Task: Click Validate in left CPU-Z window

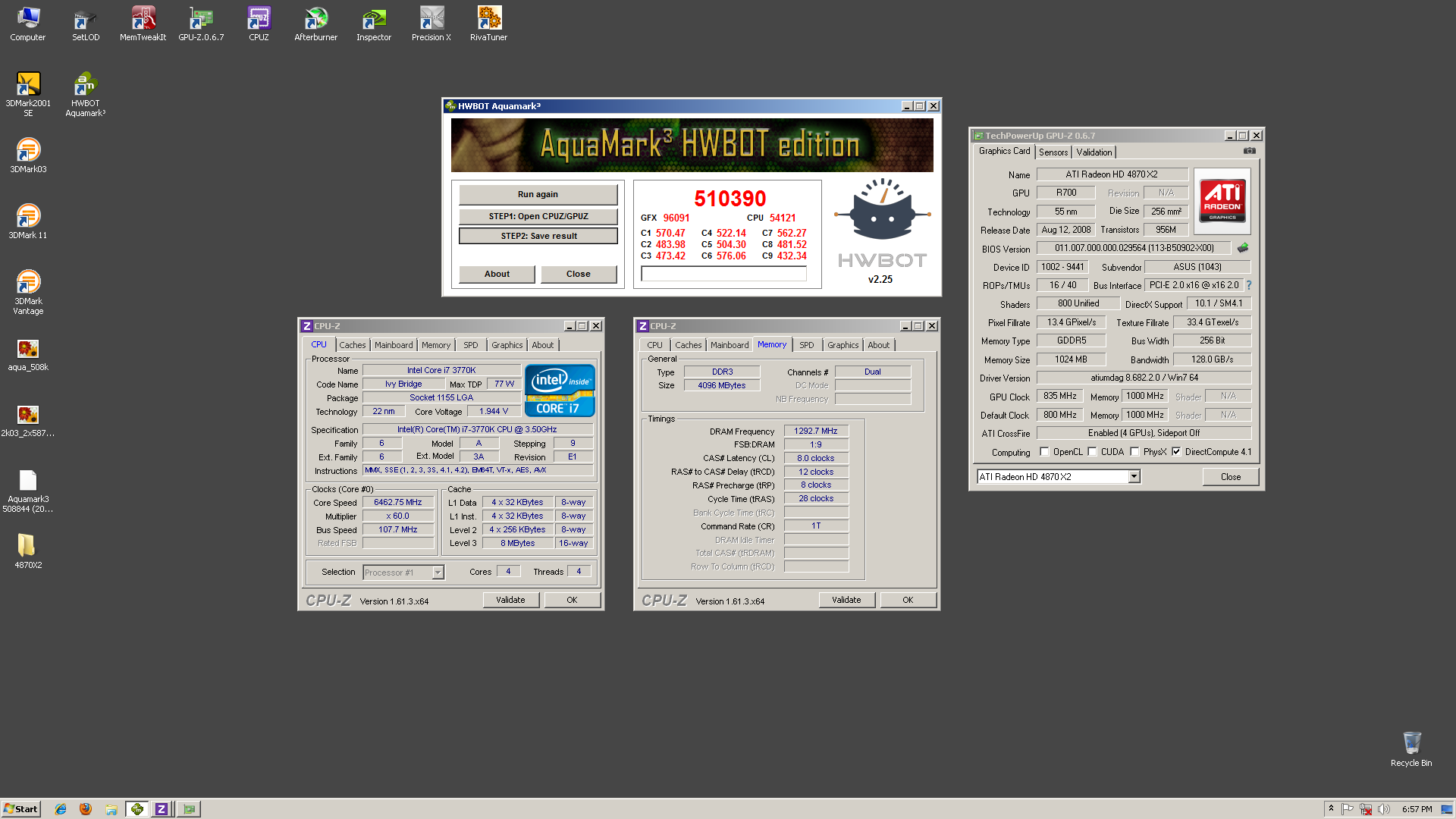Action: point(510,600)
